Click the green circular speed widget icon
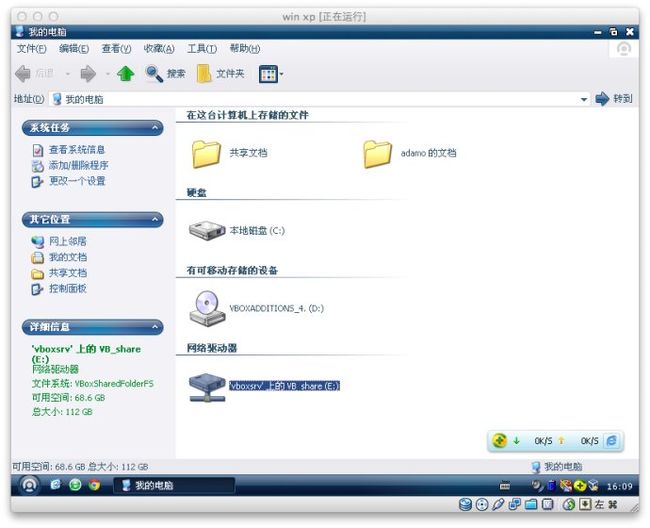The height and width of the screenshot is (528, 650). (x=500, y=441)
